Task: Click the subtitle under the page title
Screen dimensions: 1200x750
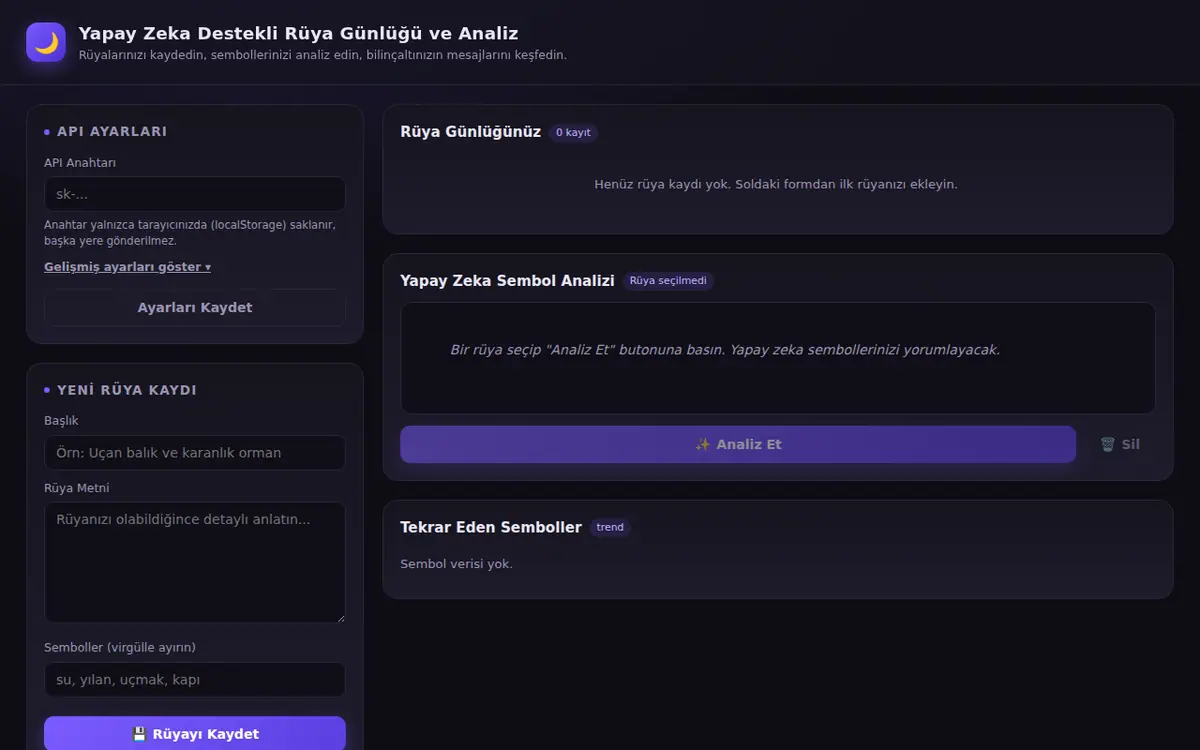Action: coord(322,55)
